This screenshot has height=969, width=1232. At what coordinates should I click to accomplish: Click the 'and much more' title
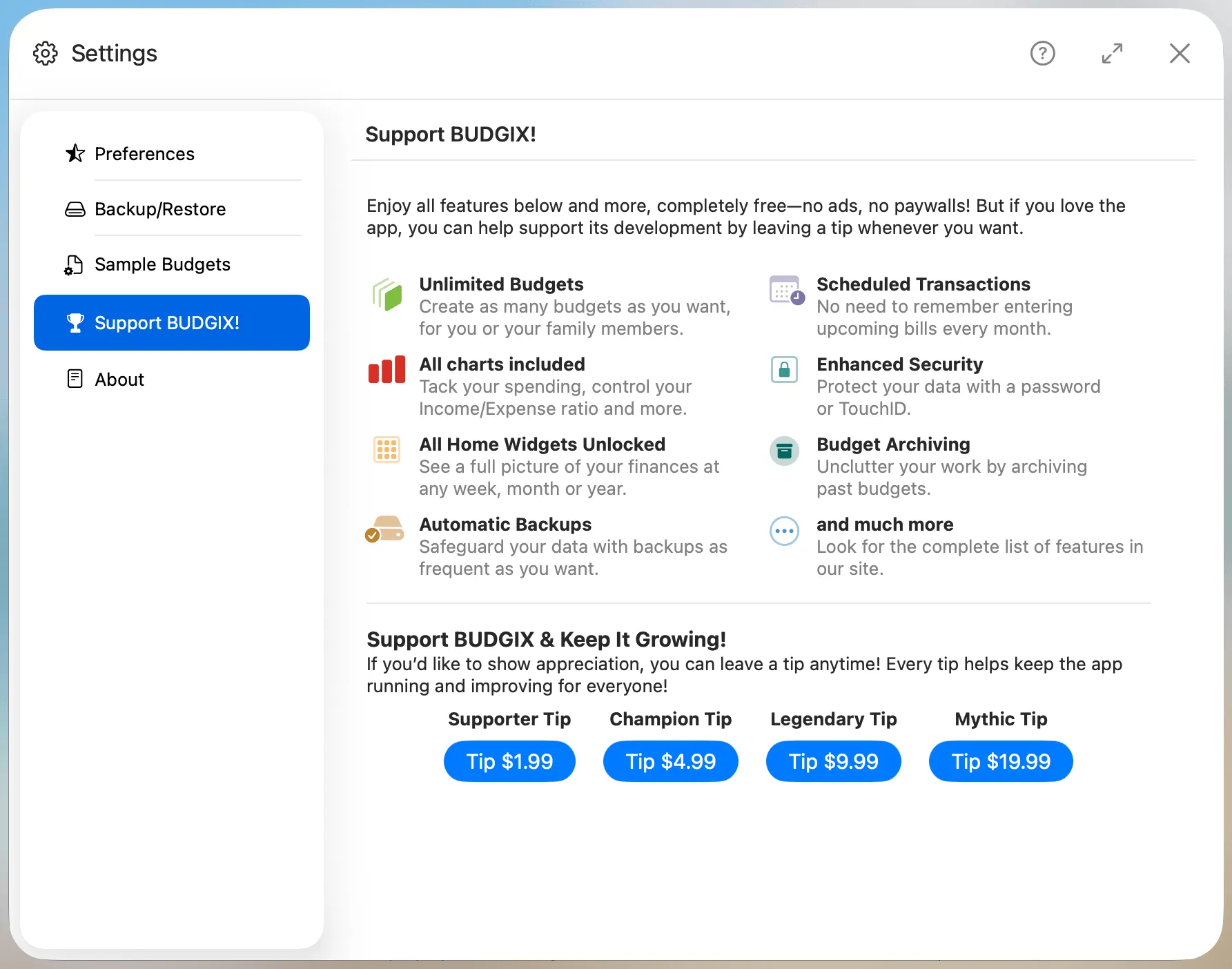pyautogui.click(x=885, y=525)
